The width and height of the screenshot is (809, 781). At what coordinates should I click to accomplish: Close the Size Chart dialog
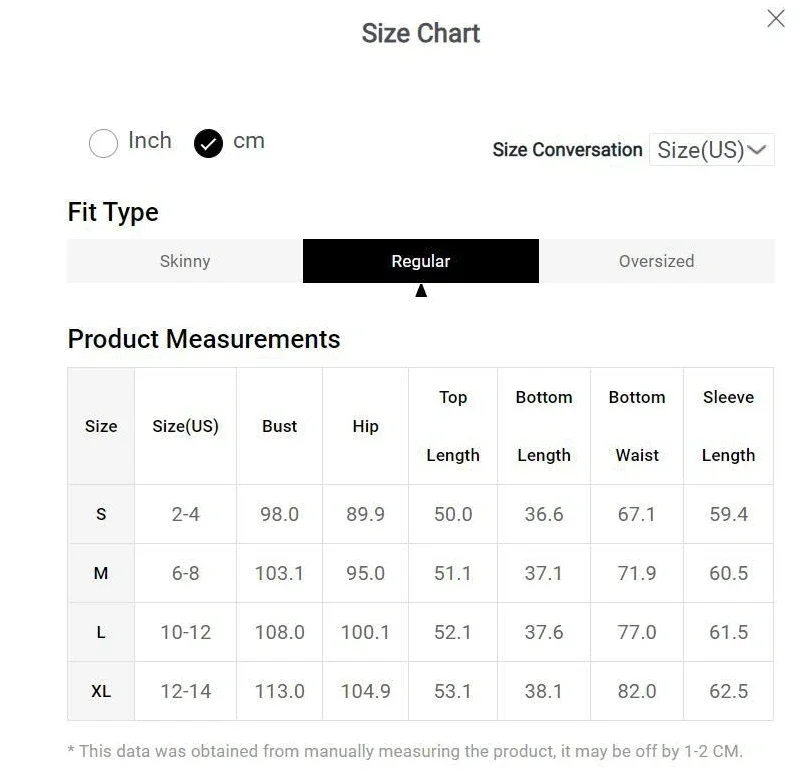(776, 19)
